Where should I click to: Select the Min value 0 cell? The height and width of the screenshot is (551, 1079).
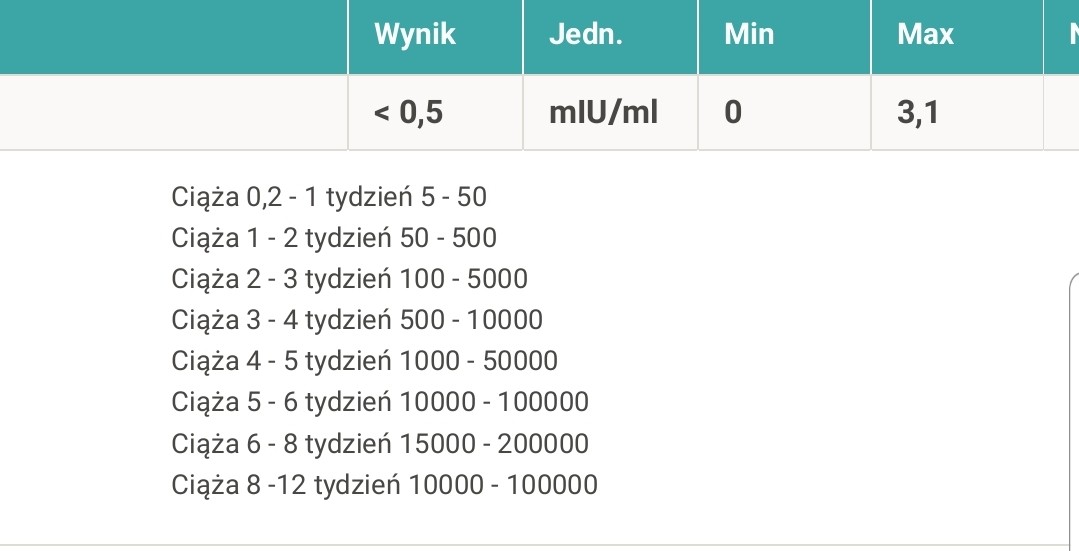point(733,112)
